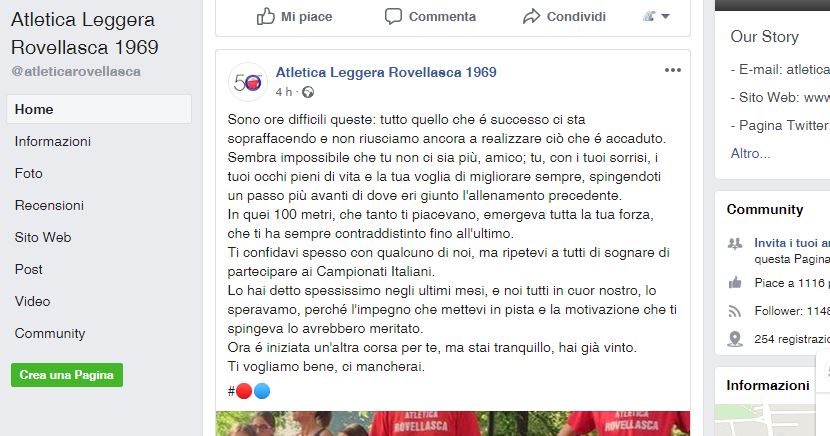Click the Commenta speech bubble icon

click(x=393, y=16)
